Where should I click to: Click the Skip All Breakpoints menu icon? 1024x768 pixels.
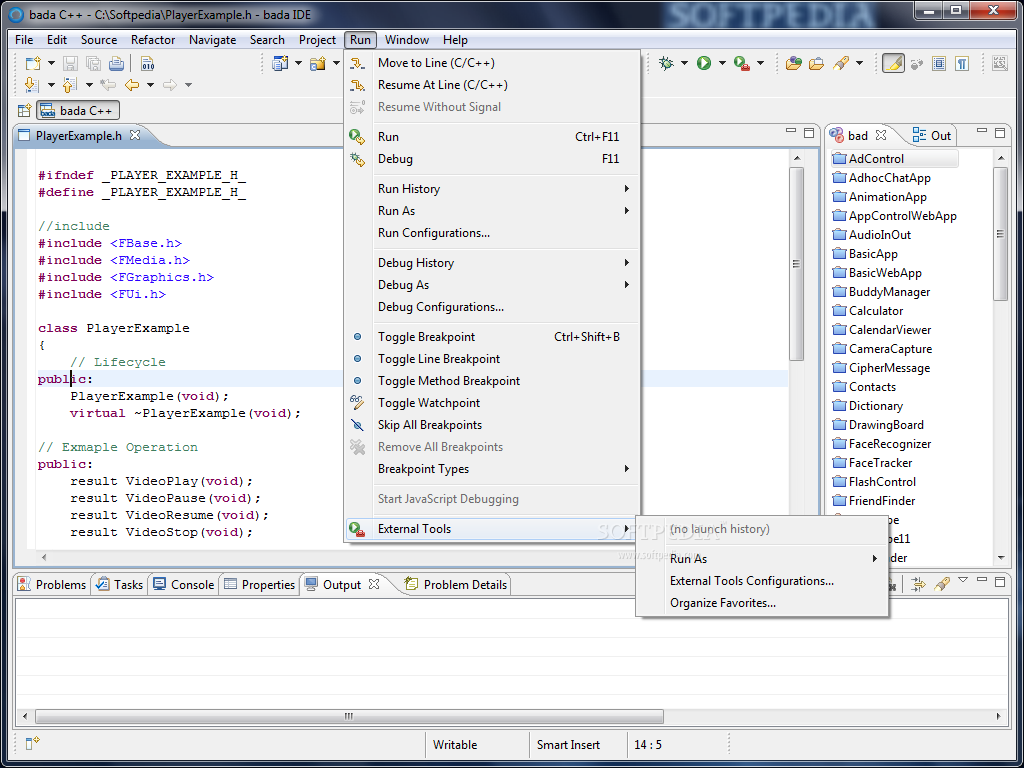point(357,425)
